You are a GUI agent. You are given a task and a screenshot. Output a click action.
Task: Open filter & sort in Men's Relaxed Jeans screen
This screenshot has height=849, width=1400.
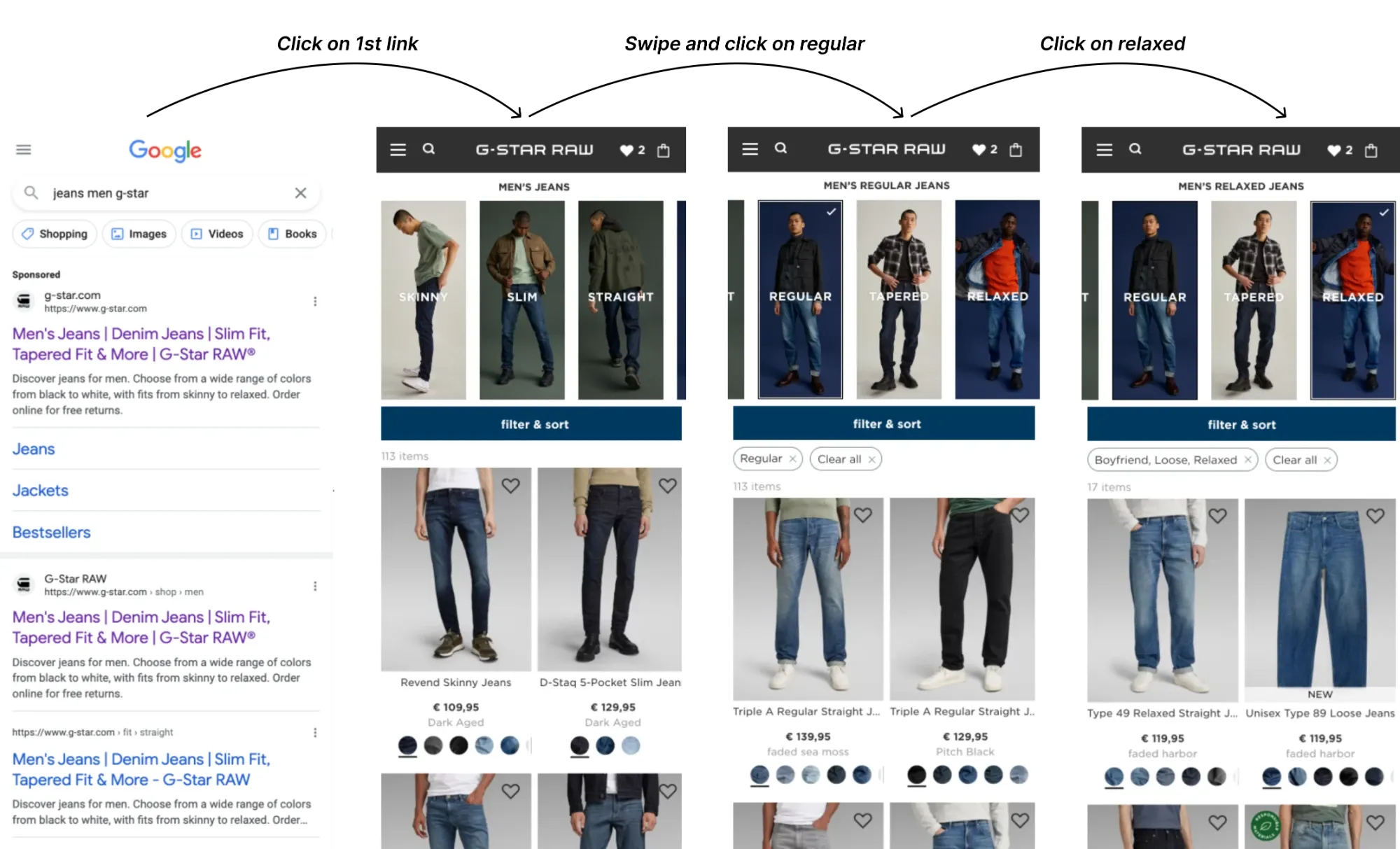1241,424
